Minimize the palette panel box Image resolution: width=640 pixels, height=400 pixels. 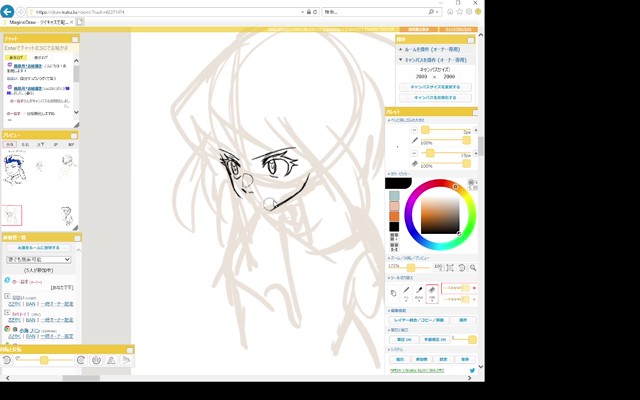475,112
